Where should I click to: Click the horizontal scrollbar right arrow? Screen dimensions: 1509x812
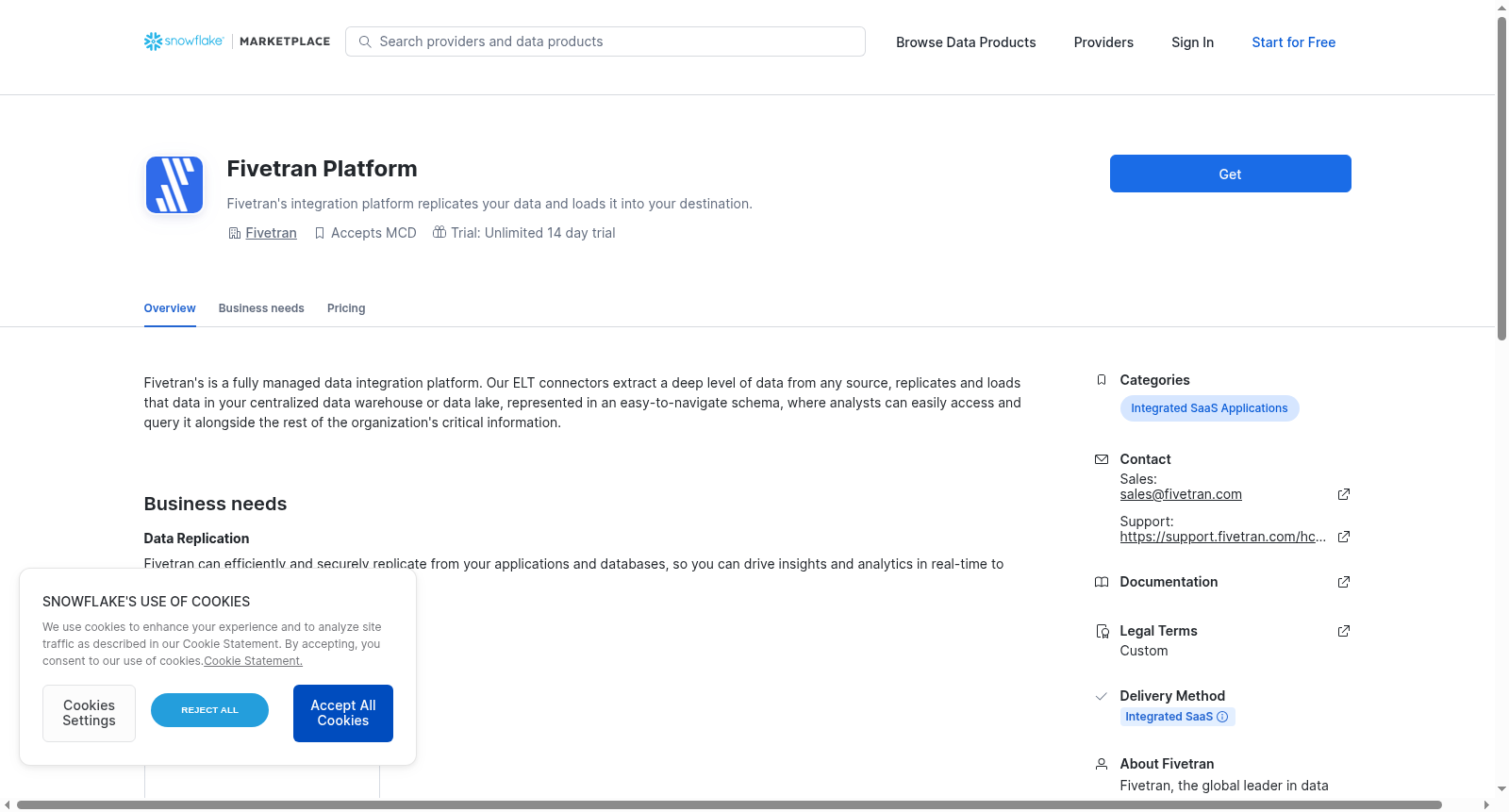pos(1486,804)
